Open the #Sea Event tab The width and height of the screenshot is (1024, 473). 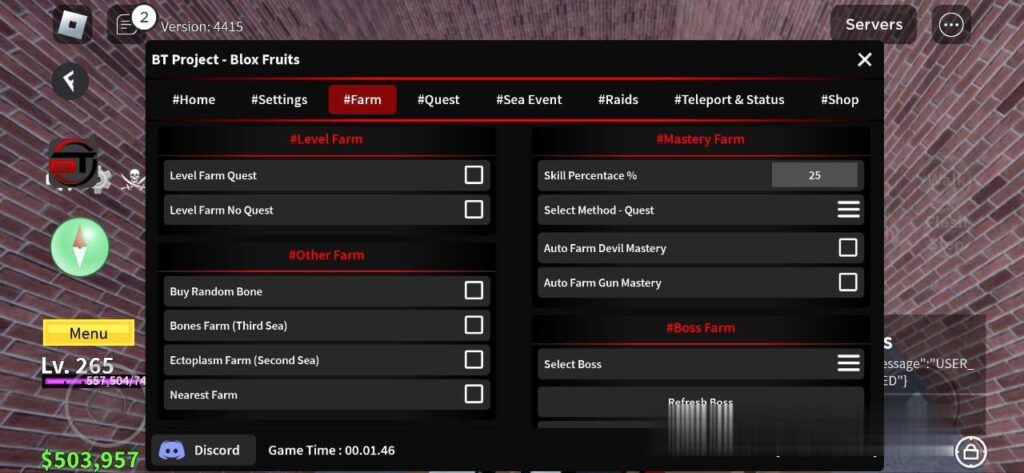tap(529, 99)
